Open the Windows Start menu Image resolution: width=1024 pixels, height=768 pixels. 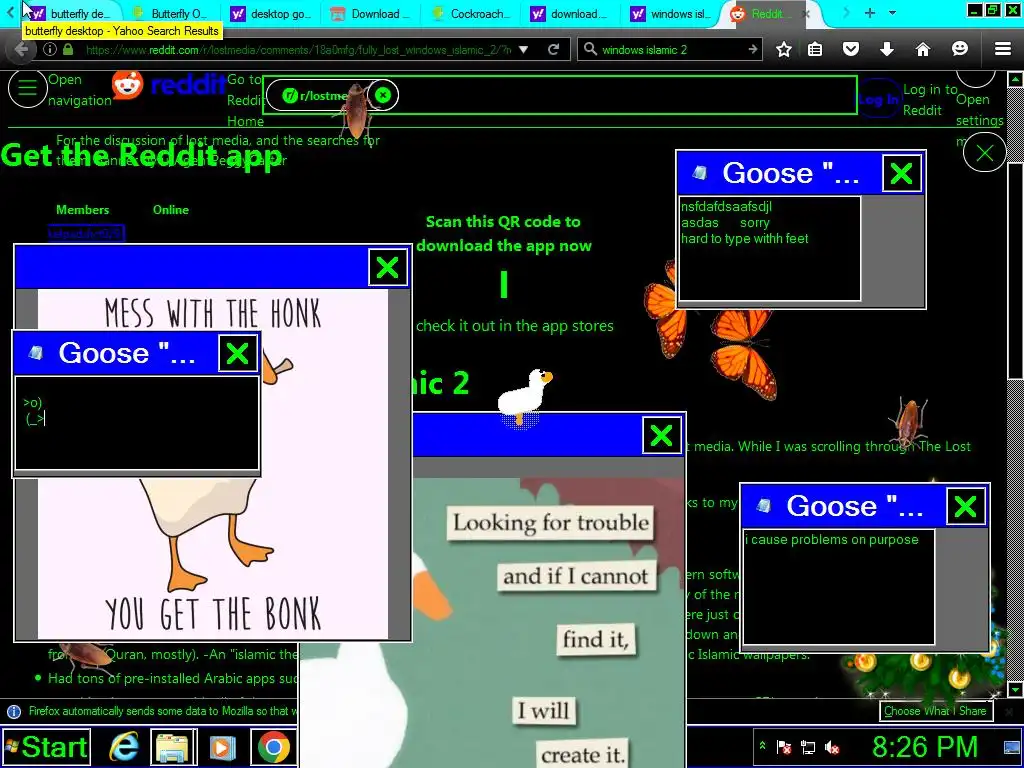coord(45,747)
